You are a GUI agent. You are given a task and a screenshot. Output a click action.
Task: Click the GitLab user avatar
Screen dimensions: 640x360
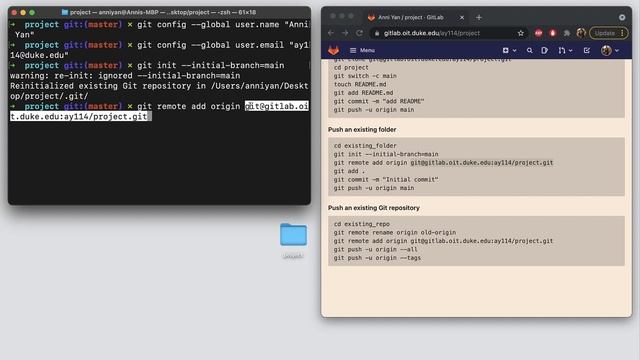click(x=606, y=50)
